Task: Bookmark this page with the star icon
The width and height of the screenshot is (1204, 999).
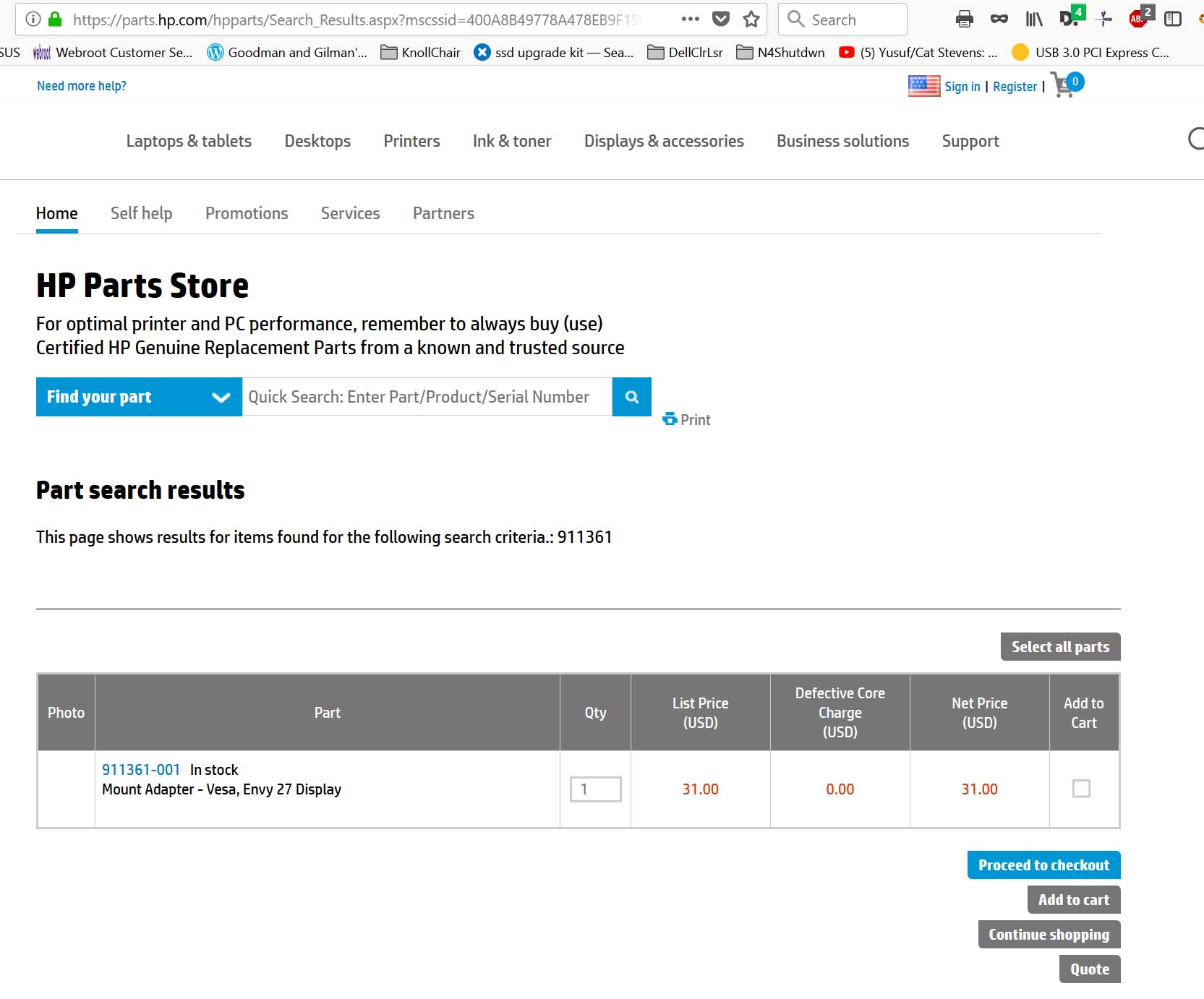Action: click(751, 19)
